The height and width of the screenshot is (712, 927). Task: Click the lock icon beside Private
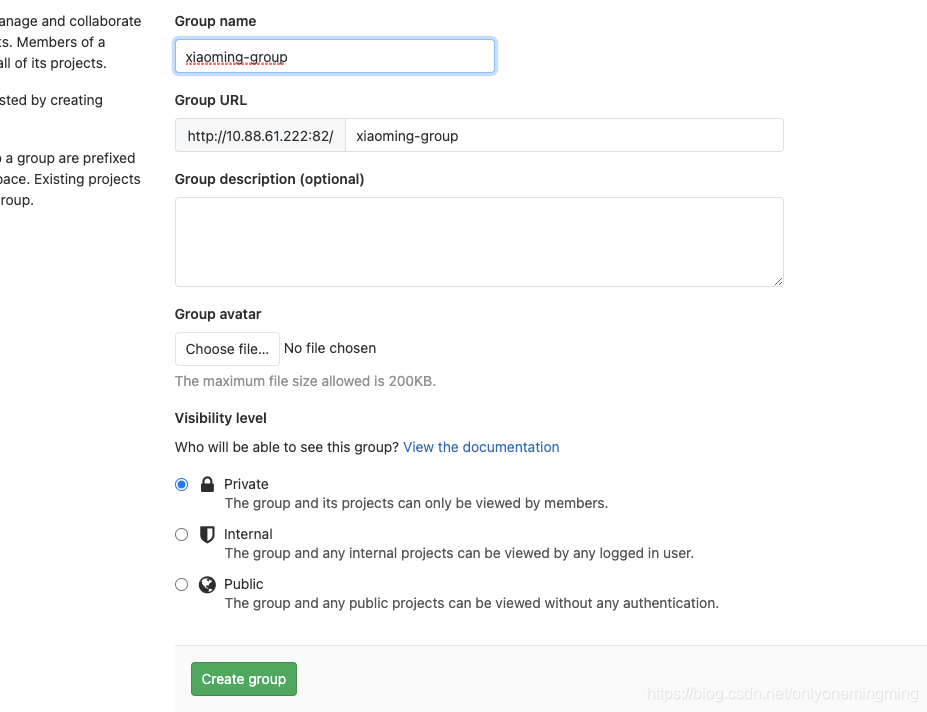tap(207, 484)
